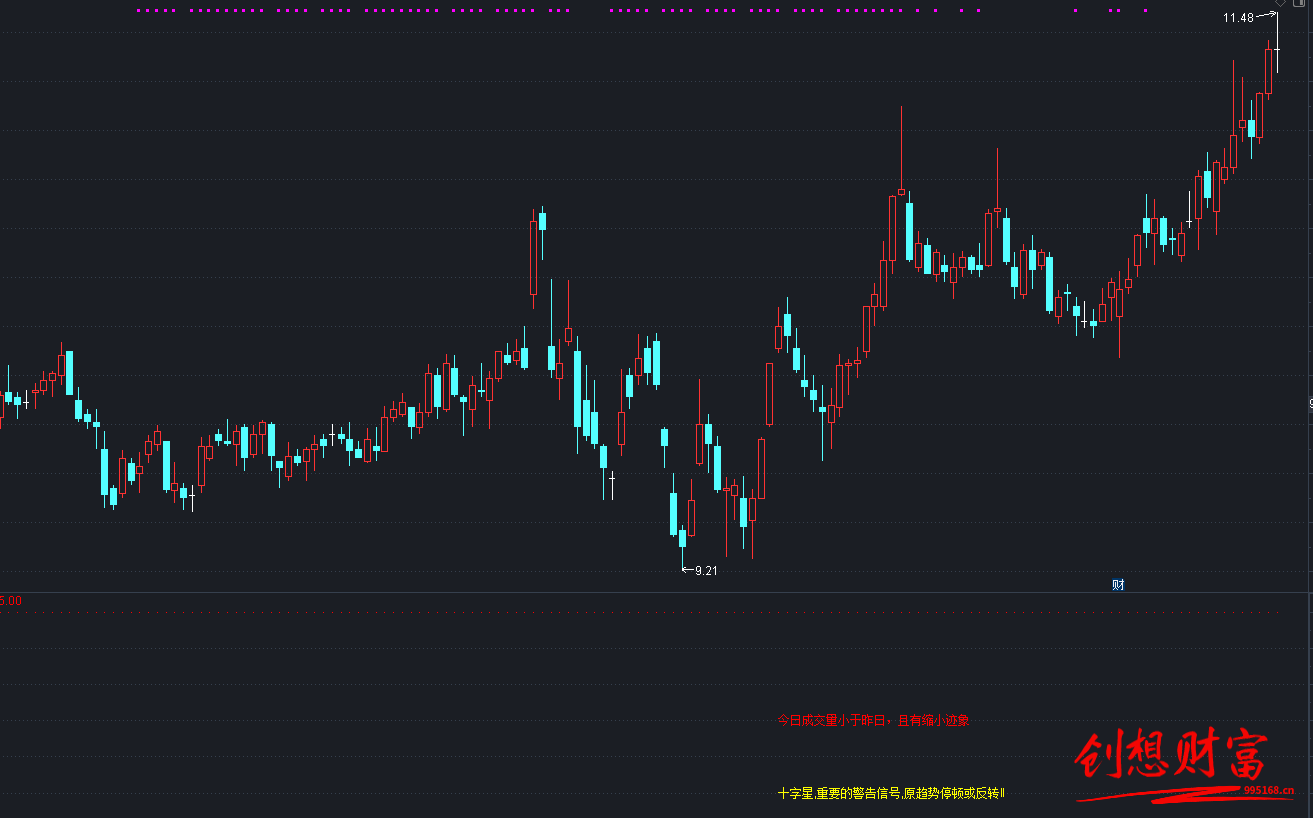Click the 创想财富 red calligraphy logo
The height and width of the screenshot is (818, 1313).
tap(1170, 757)
